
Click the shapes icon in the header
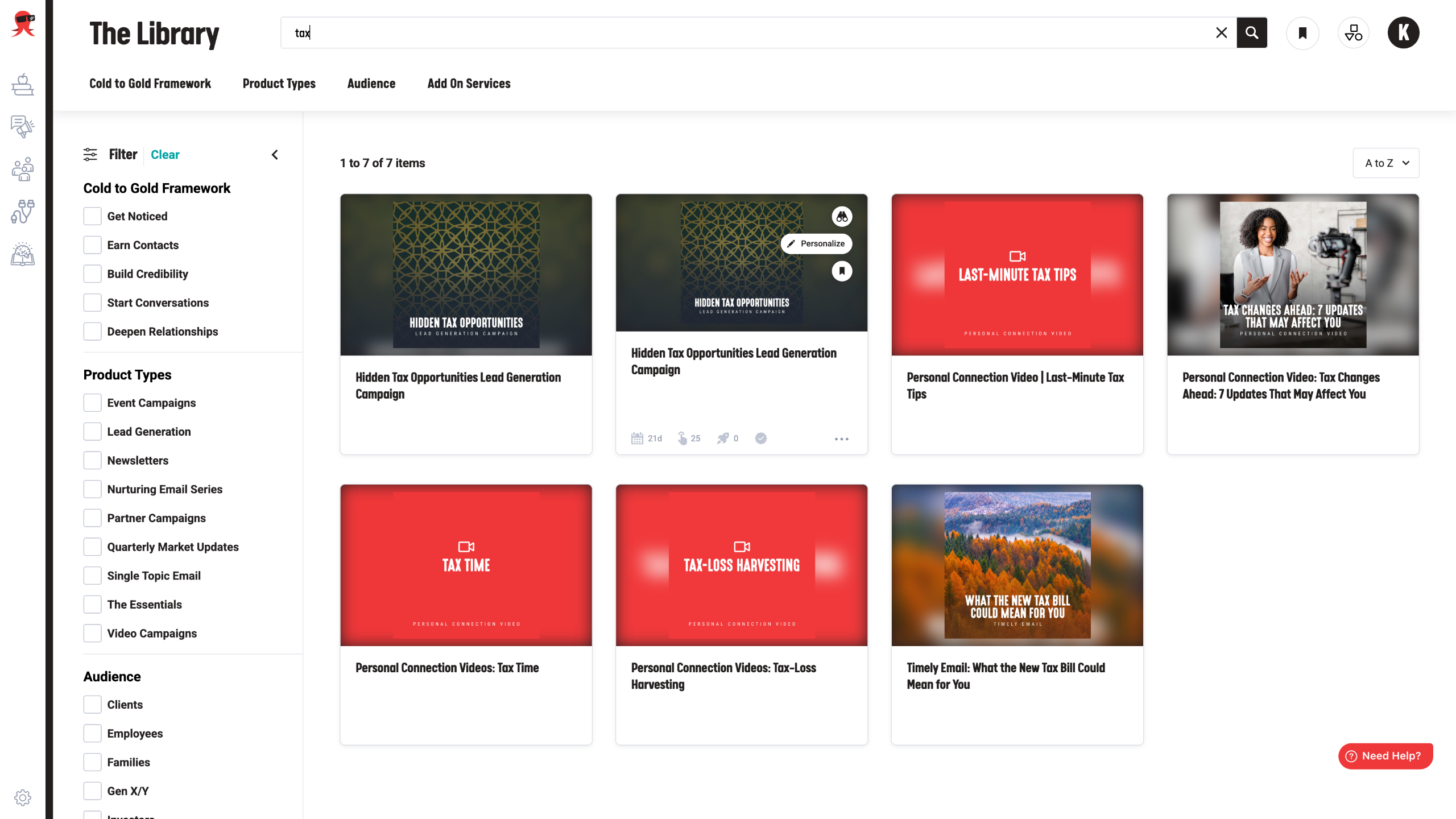[1353, 33]
